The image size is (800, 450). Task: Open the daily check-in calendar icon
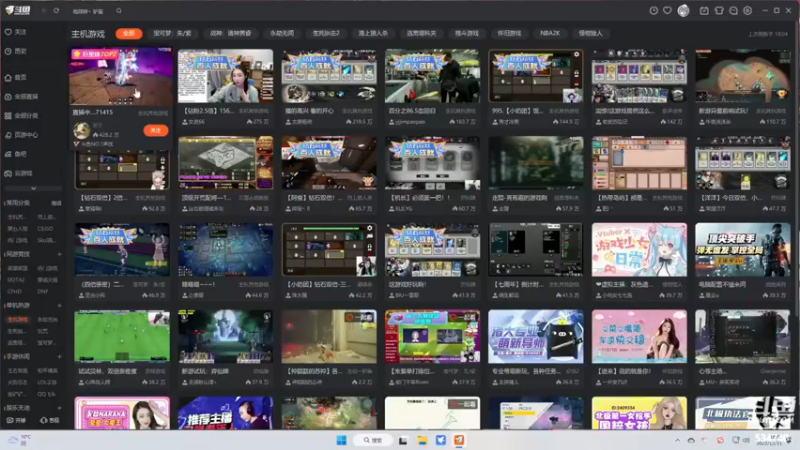point(704,11)
